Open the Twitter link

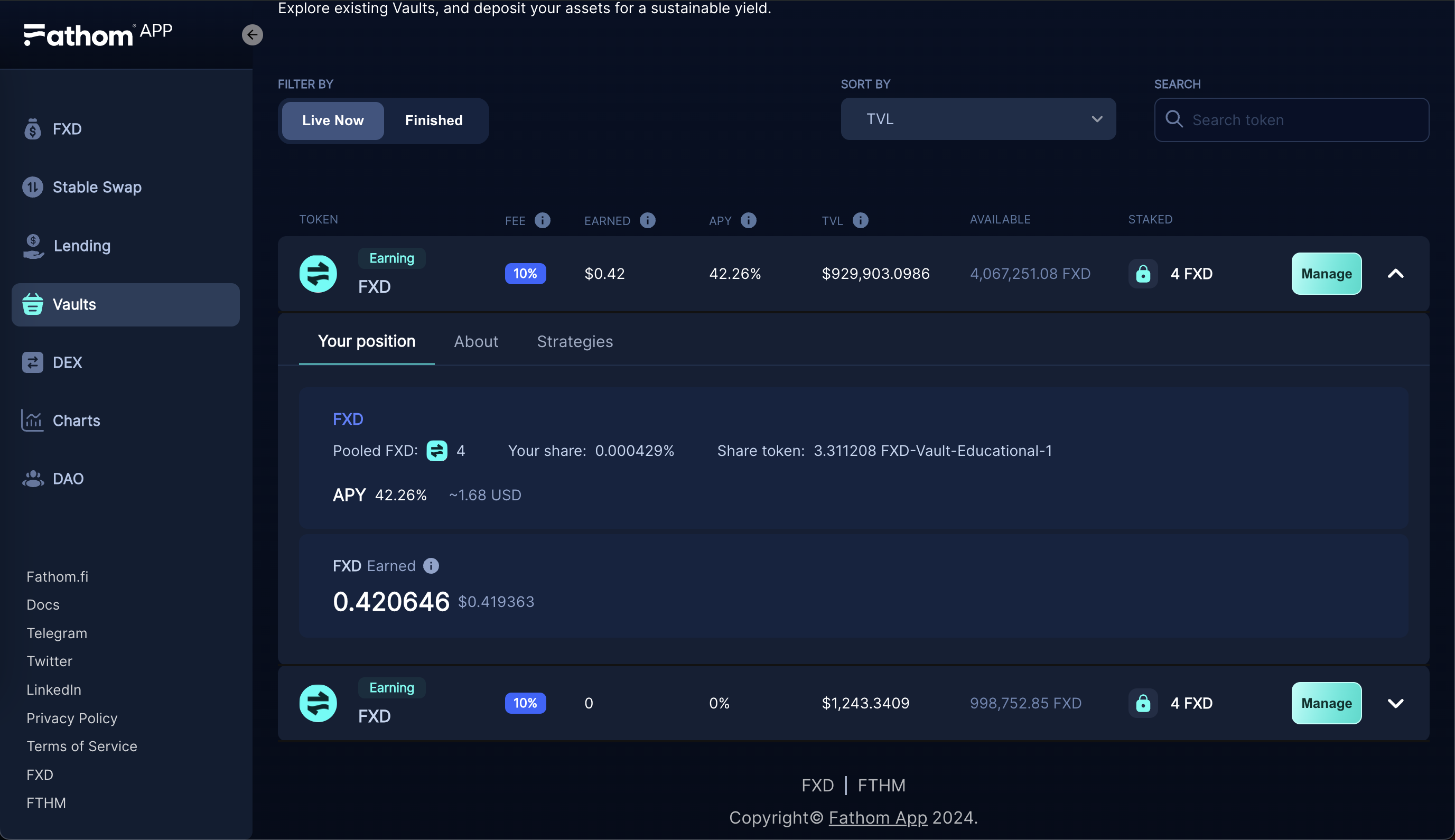click(x=49, y=661)
